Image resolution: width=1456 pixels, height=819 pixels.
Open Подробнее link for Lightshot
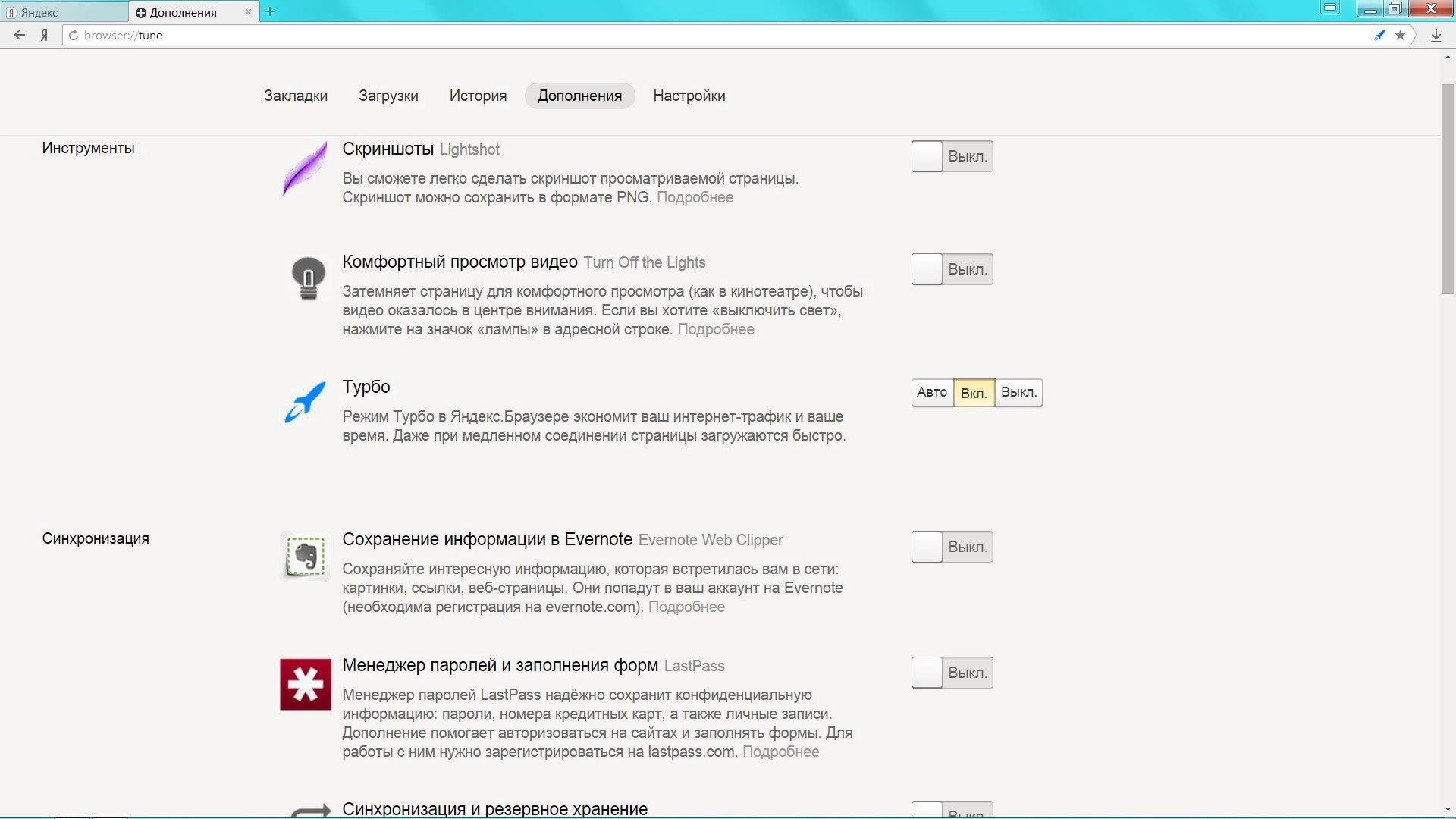(695, 197)
